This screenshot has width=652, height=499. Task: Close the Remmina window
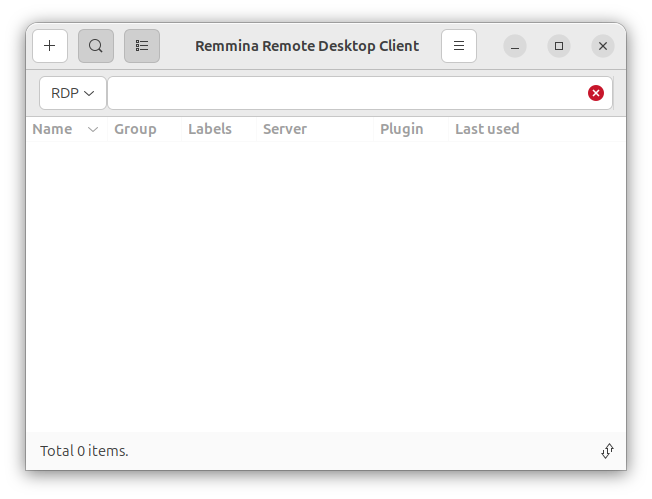click(603, 46)
